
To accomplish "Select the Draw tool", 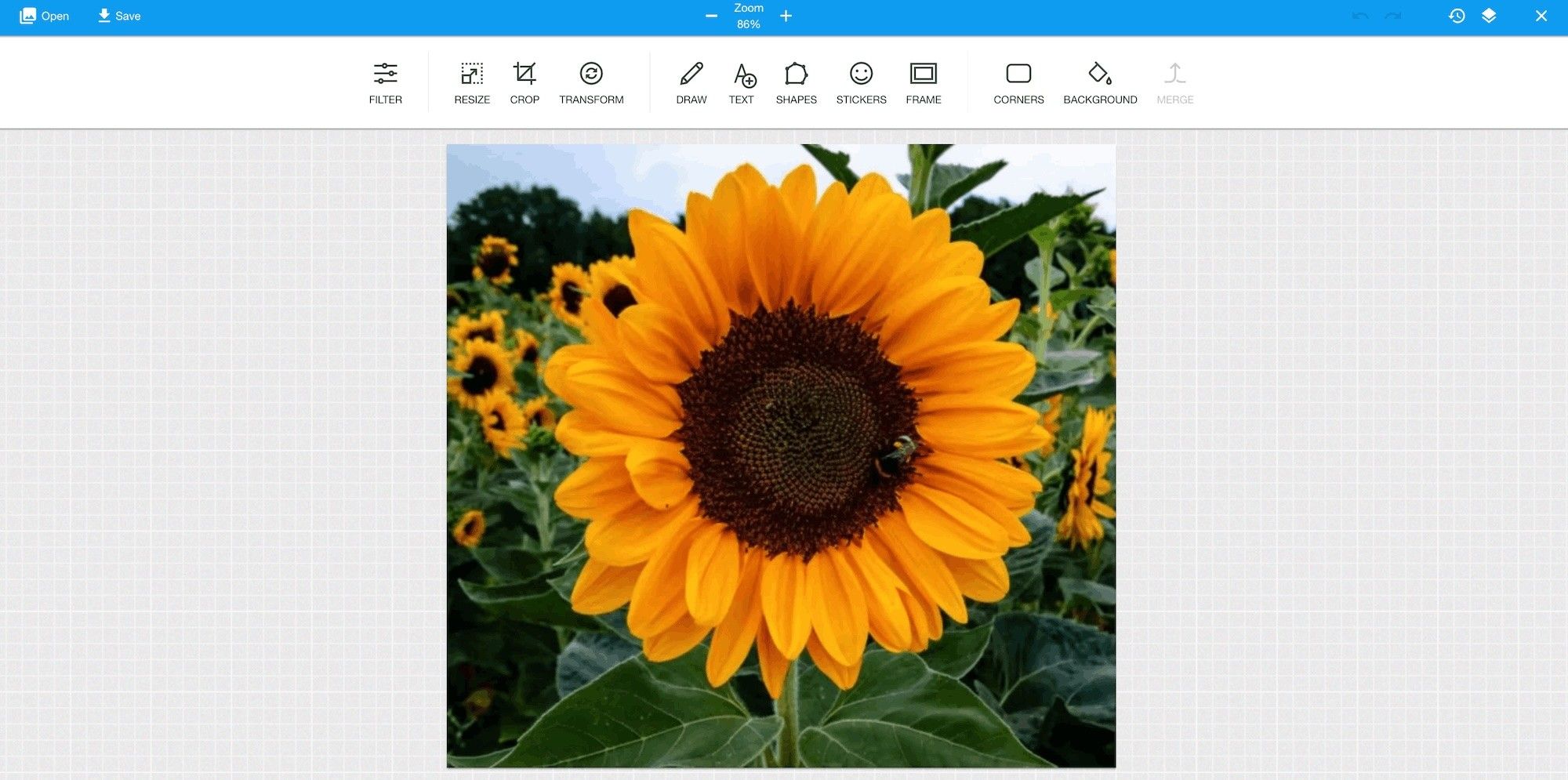I will pos(691,82).
